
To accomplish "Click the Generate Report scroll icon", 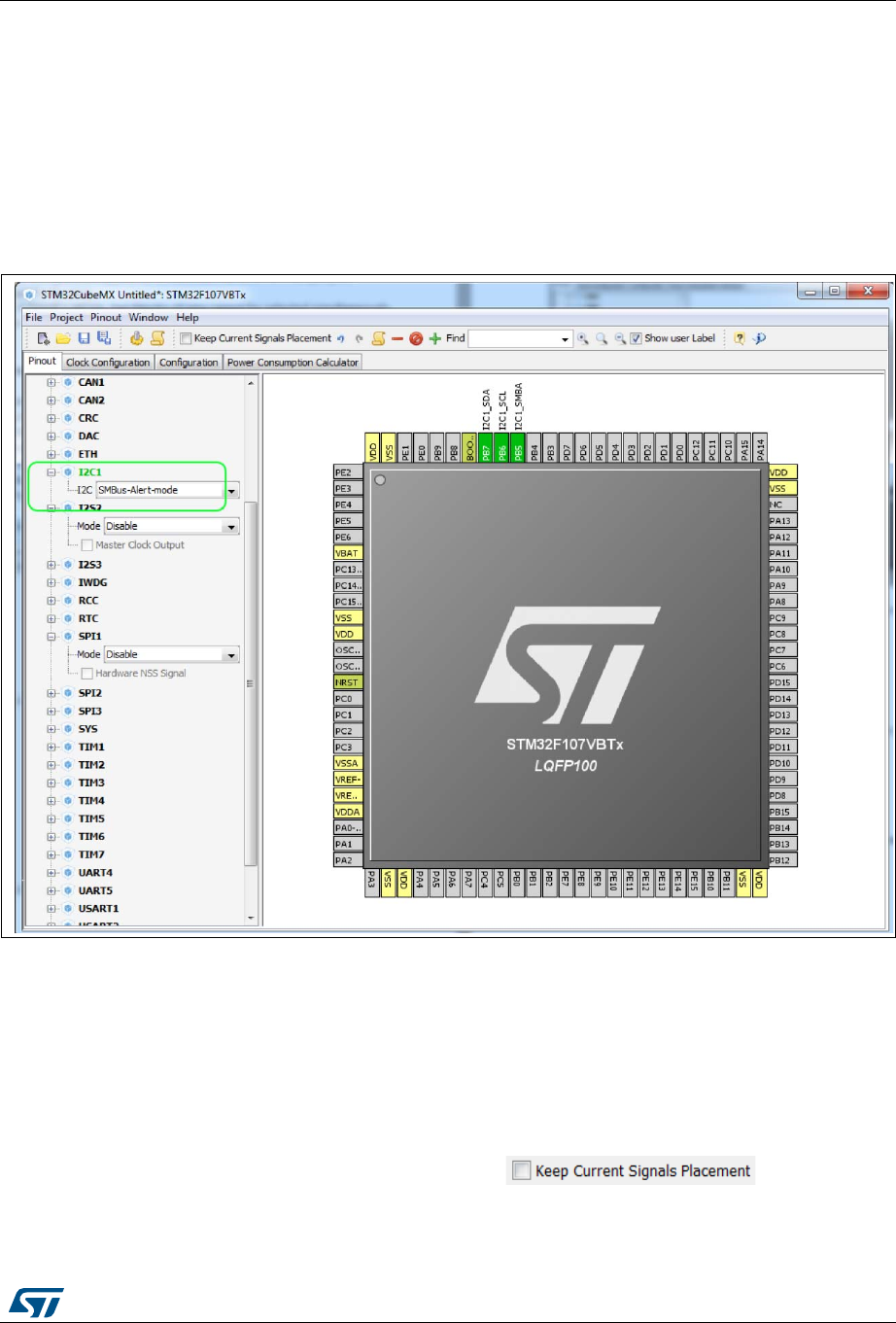I will point(156,338).
